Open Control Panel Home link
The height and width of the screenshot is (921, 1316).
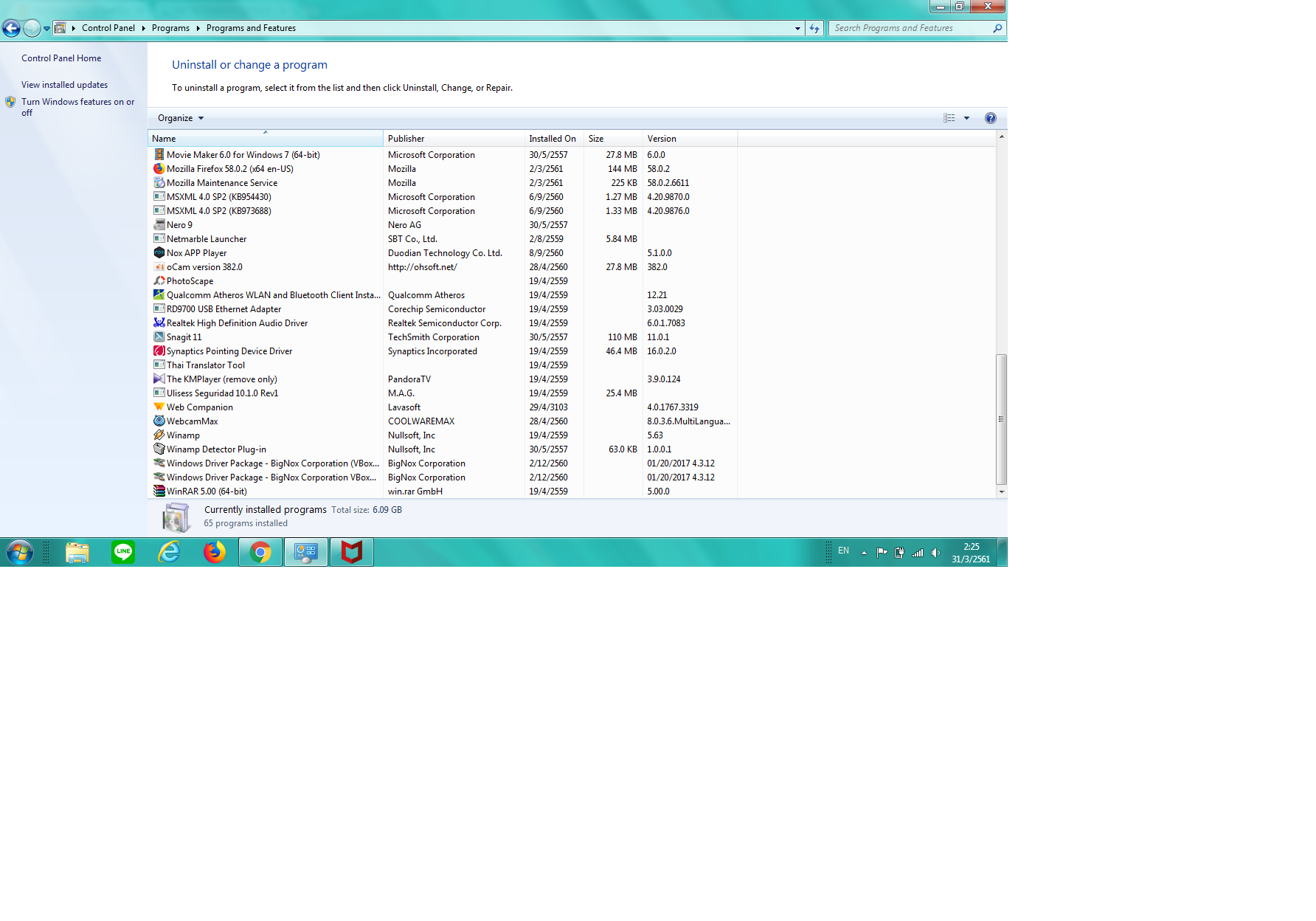pyautogui.click(x=61, y=58)
